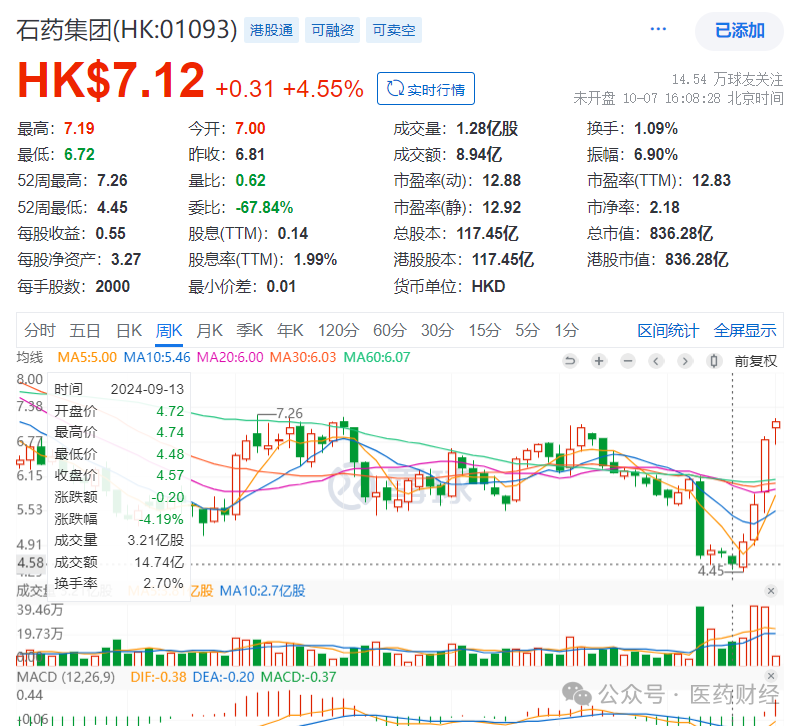Click the 14.54 万球友关注 follower count

point(727,79)
